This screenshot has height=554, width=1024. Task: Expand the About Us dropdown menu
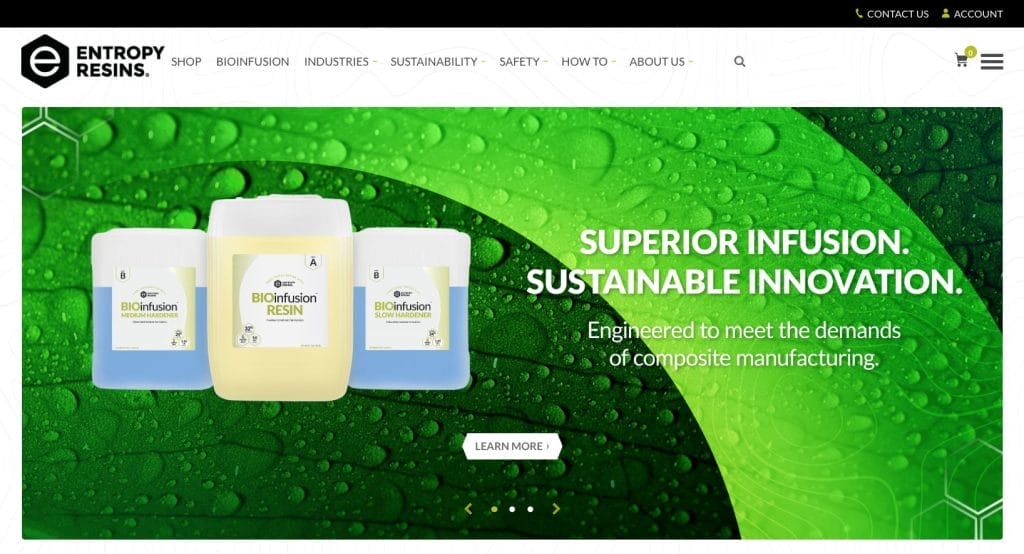tap(661, 61)
